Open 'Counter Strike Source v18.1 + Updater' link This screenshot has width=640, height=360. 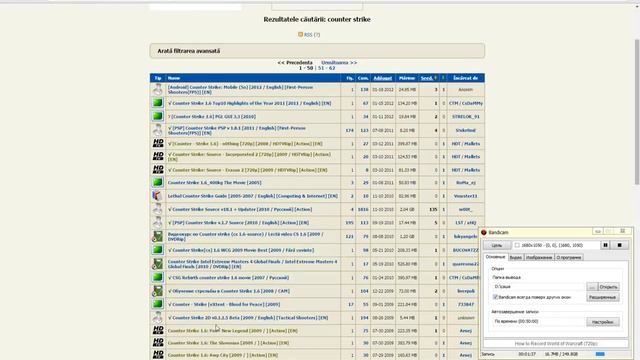(x=240, y=209)
